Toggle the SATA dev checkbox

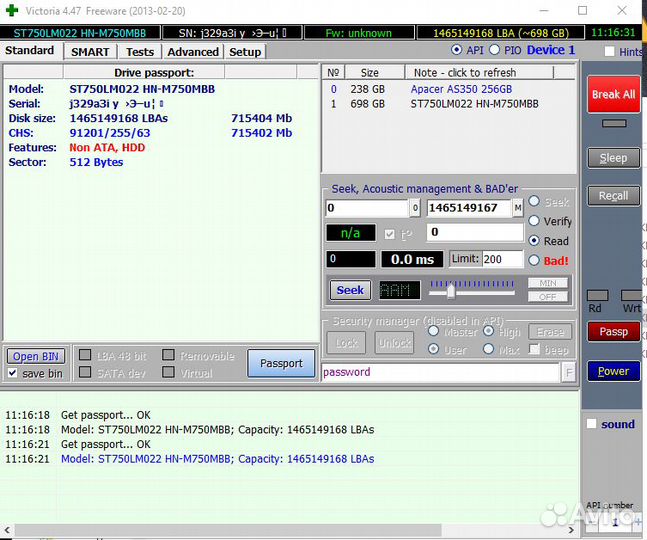click(85, 372)
